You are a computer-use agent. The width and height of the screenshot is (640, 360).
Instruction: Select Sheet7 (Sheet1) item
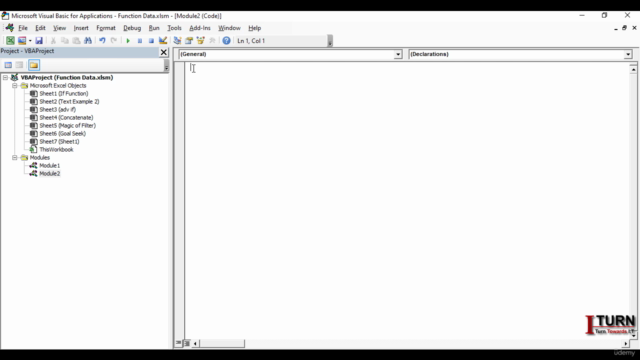(59, 141)
